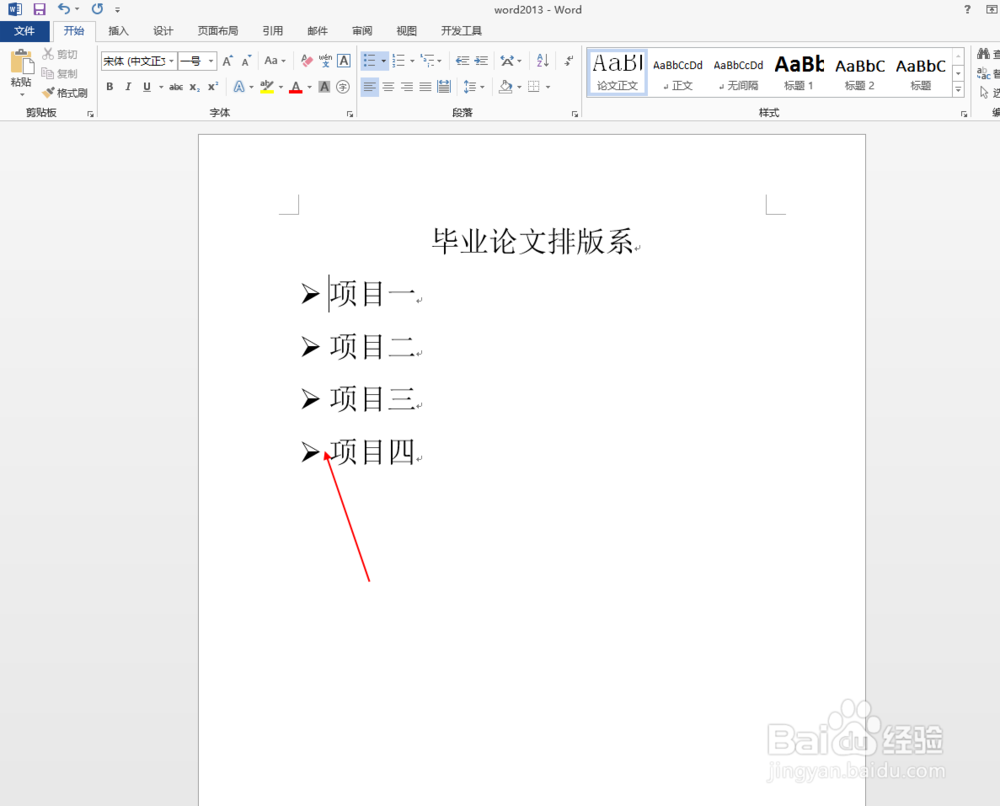This screenshot has width=1000, height=806.
Task: Switch to the 插入 ribbon tab
Action: [x=117, y=30]
